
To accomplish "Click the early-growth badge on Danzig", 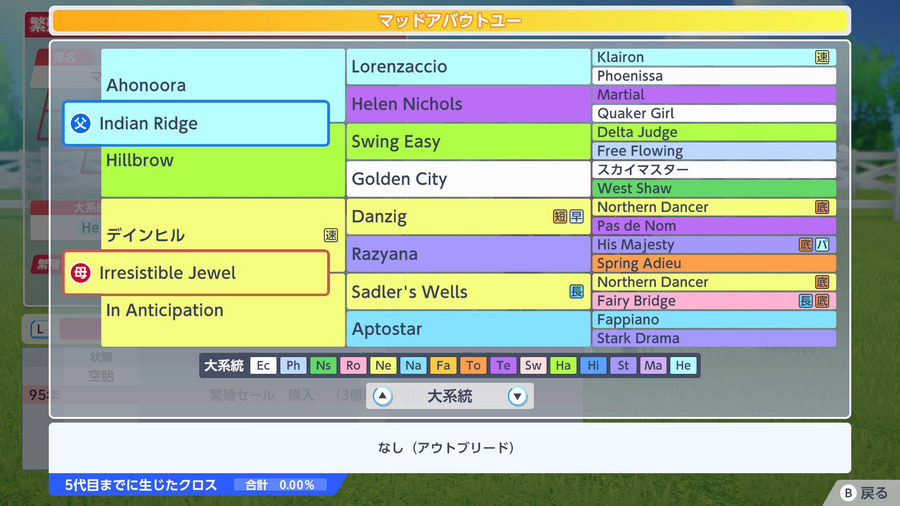I will 576,216.
